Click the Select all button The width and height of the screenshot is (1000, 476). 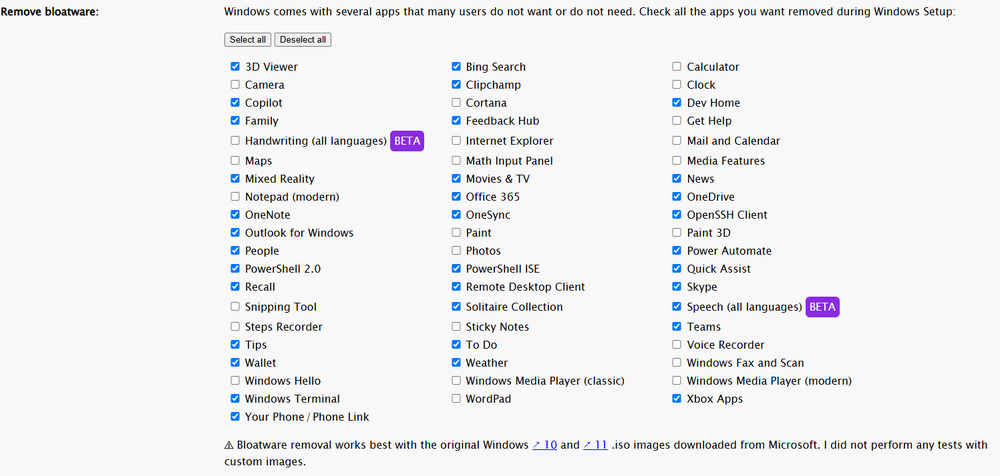(x=248, y=40)
